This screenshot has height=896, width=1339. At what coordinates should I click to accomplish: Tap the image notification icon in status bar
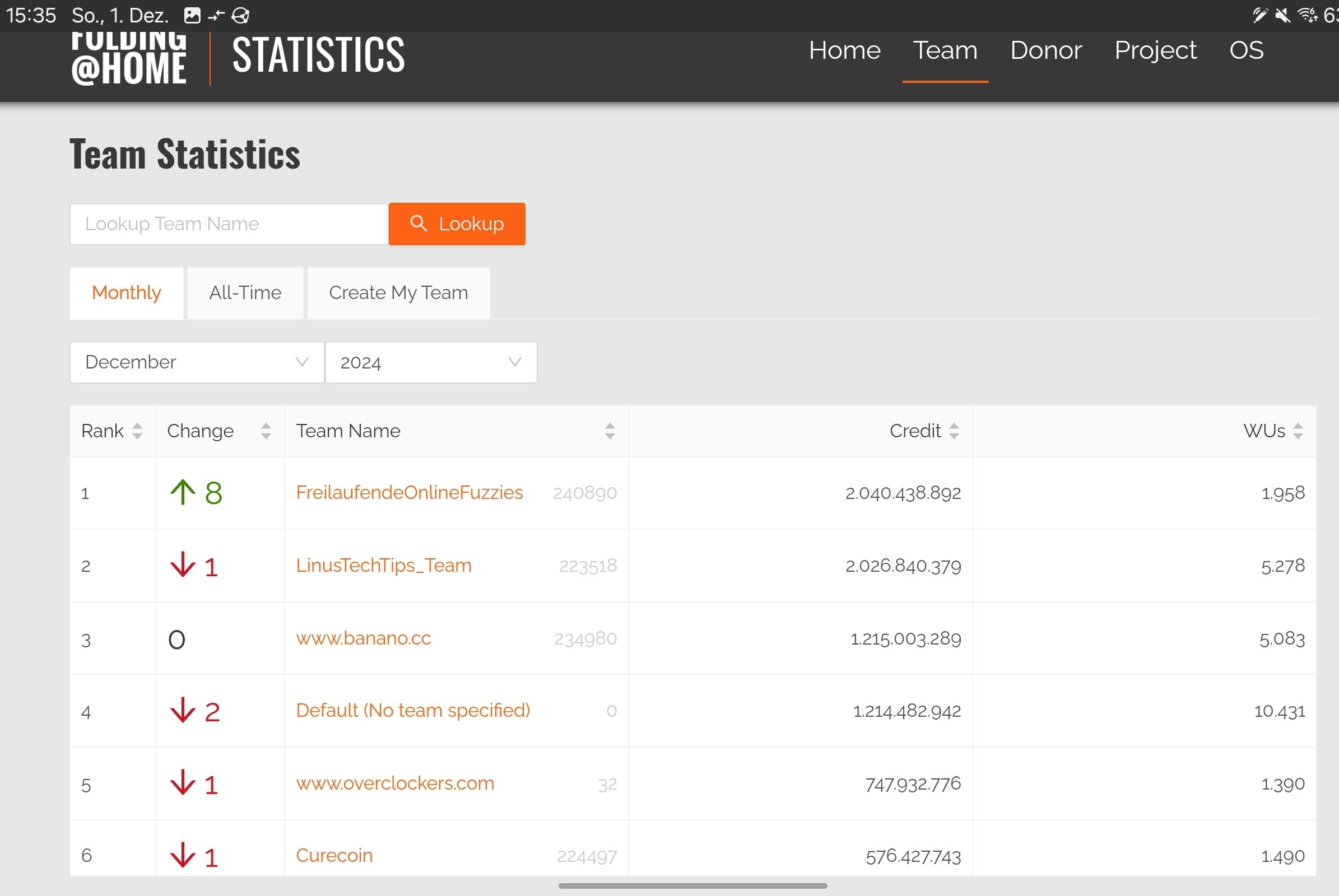click(192, 16)
